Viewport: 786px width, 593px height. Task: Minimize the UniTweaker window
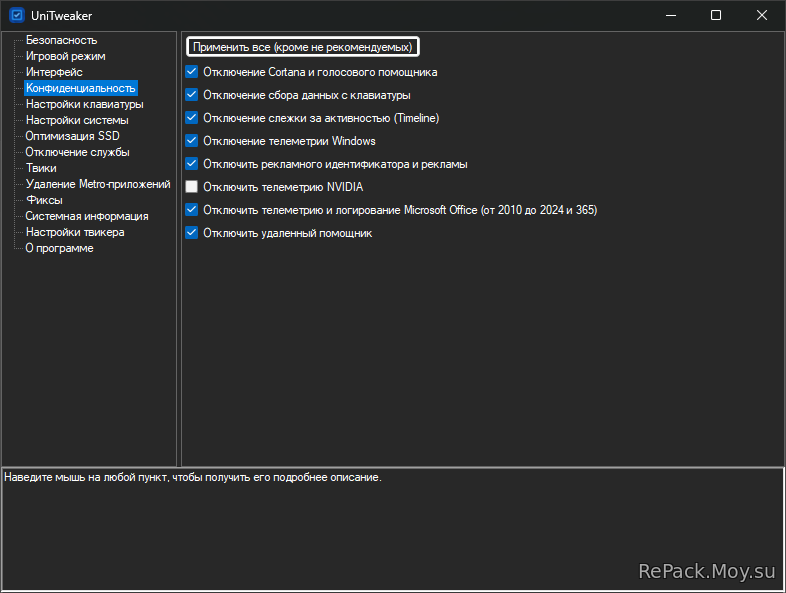click(671, 16)
